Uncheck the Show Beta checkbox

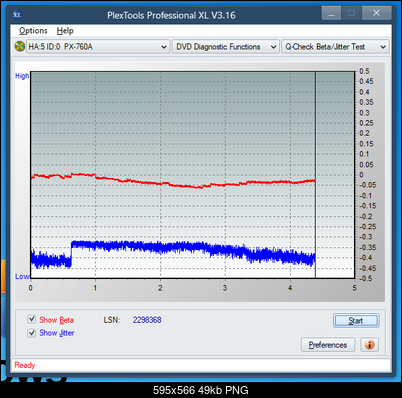coord(32,319)
